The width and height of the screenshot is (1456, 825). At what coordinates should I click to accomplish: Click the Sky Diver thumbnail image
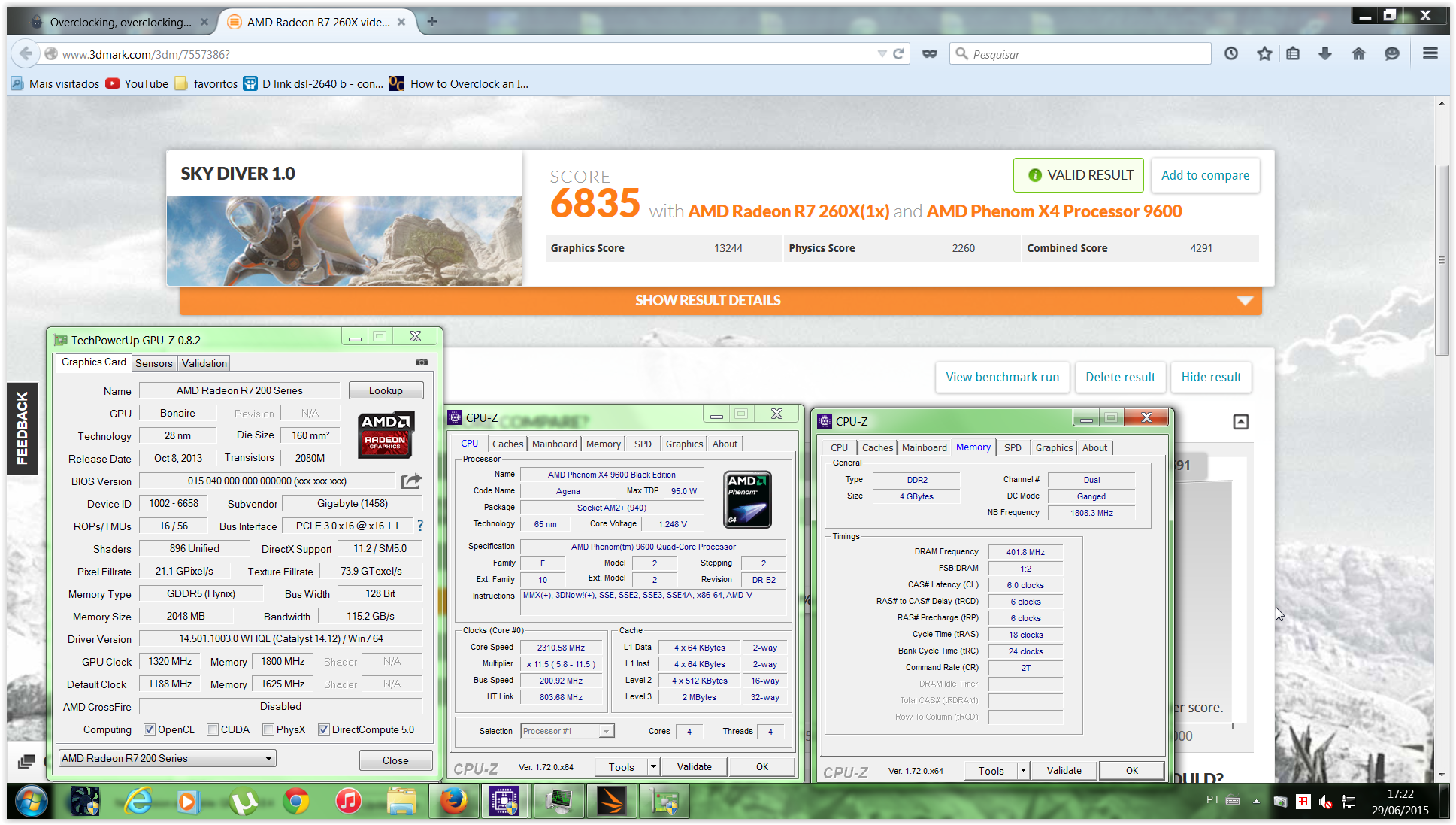(x=344, y=241)
